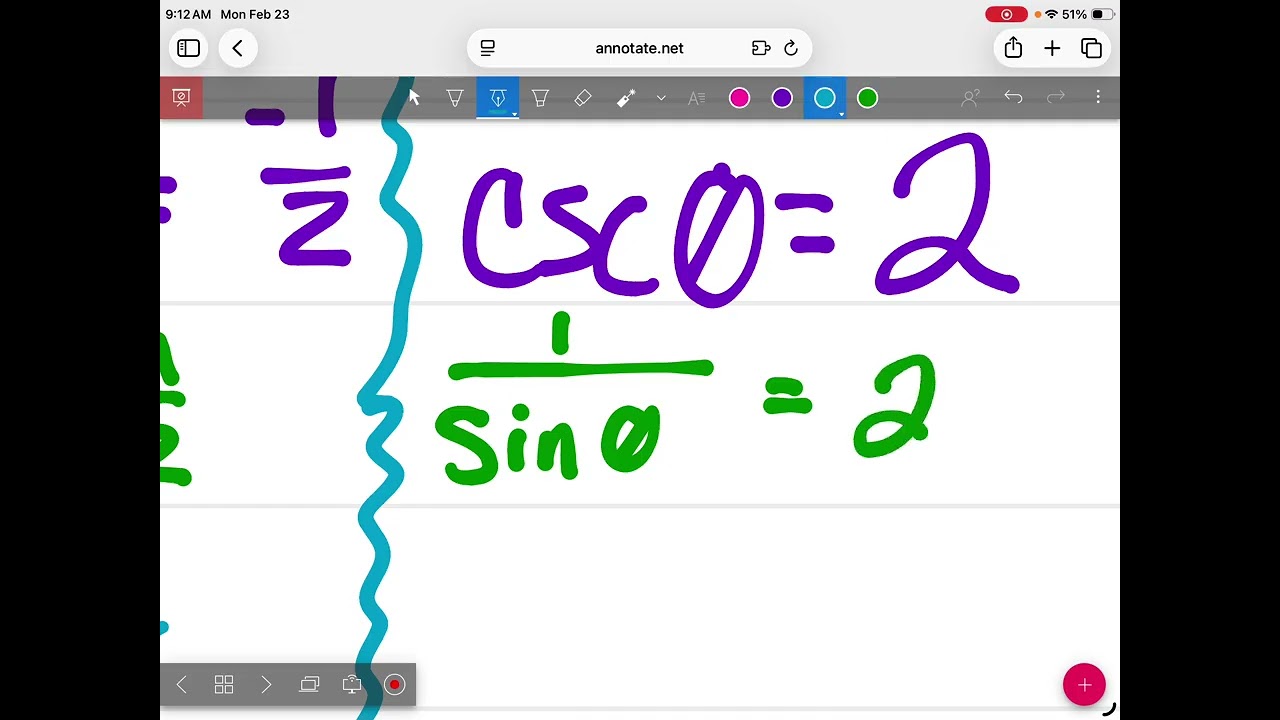Open the extensions puzzle icon
The width and height of the screenshot is (1280, 720).
(x=761, y=48)
